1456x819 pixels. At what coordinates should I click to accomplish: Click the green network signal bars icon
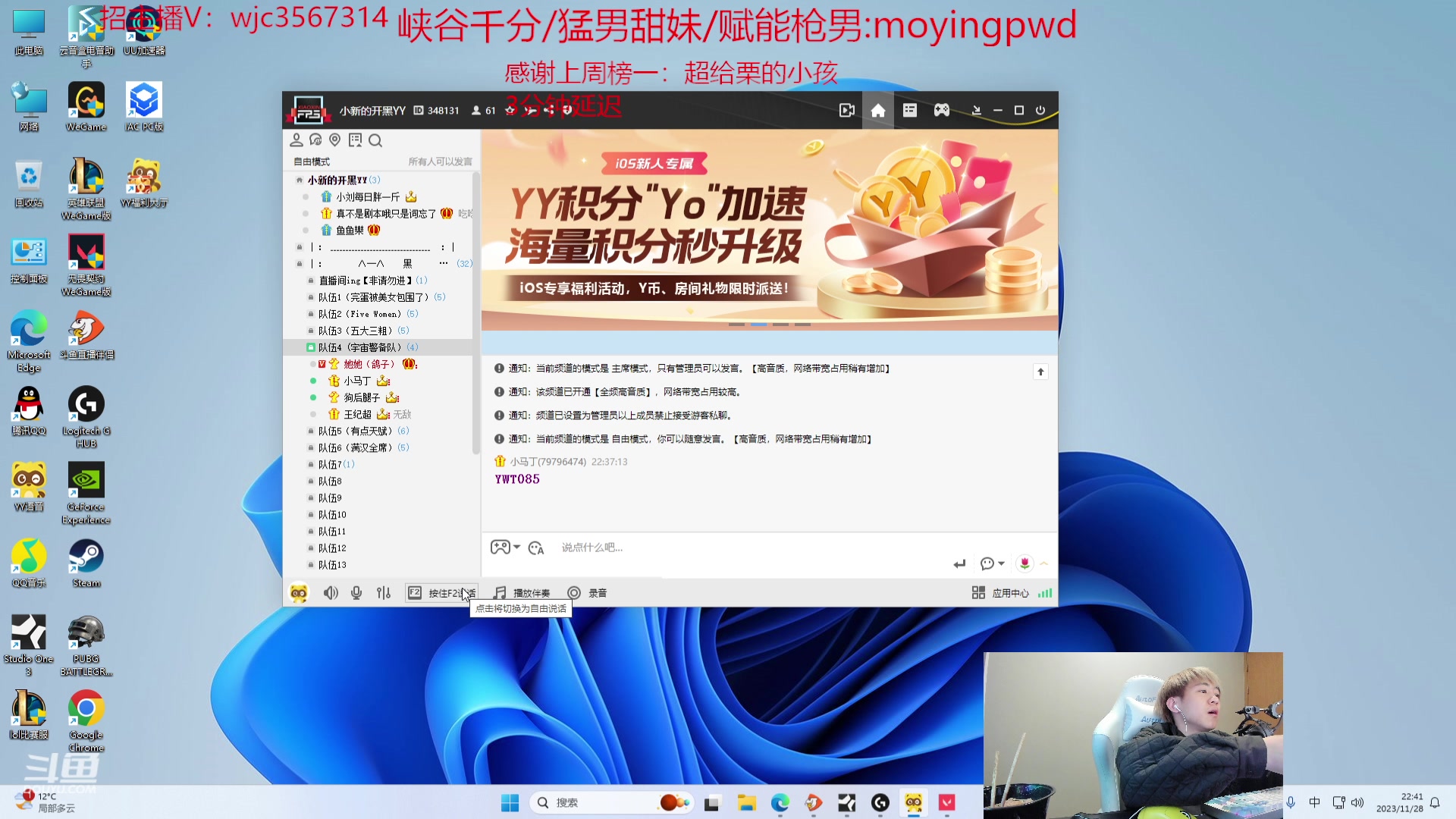coord(1045,593)
